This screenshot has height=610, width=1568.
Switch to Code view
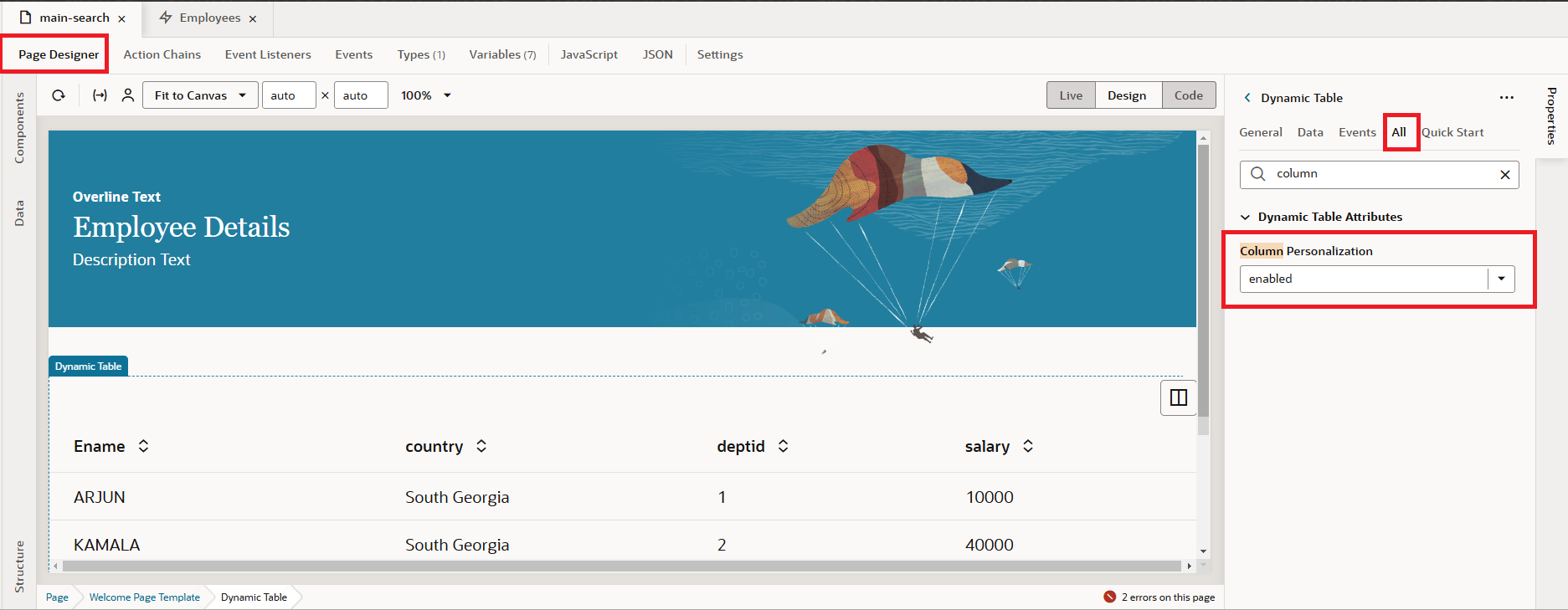pos(1188,95)
